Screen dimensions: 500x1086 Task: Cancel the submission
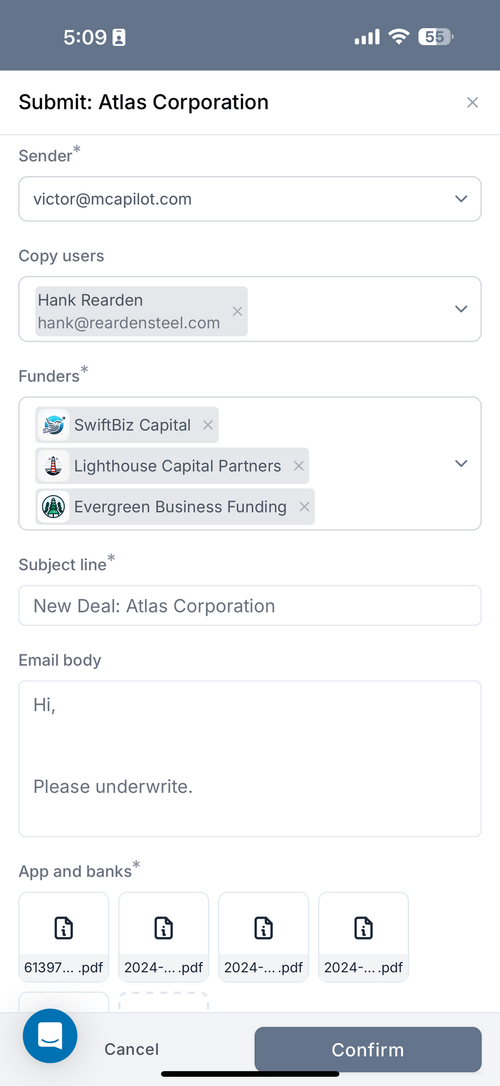(x=132, y=1049)
